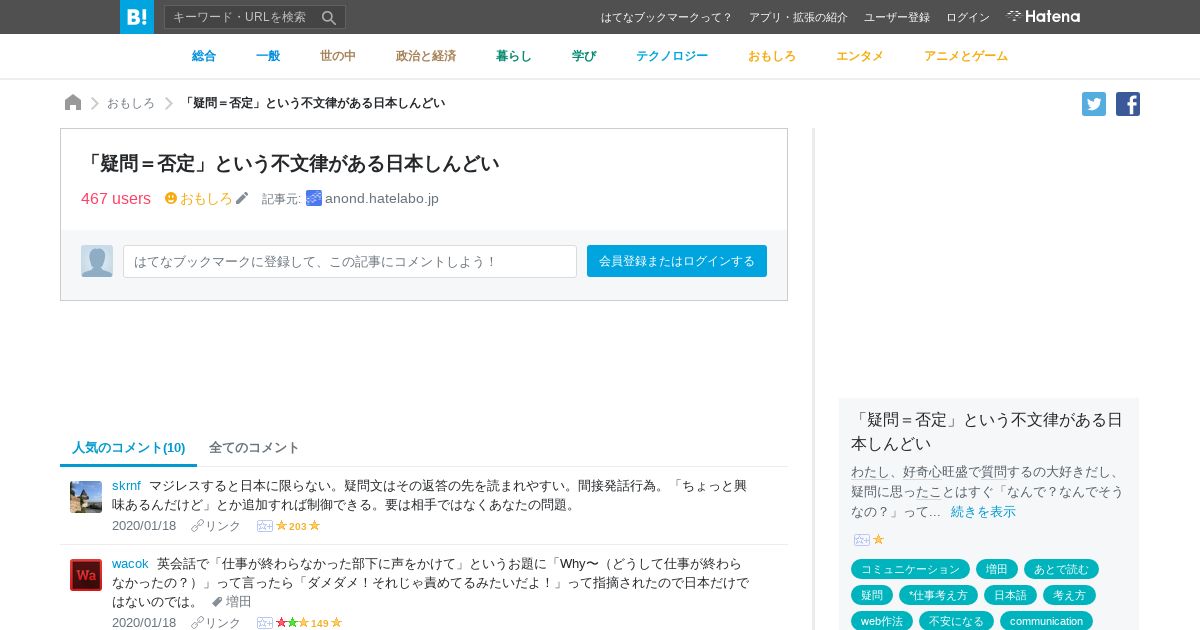Click the 203 star count on skrnf's comment
This screenshot has width=1200, height=630.
point(298,526)
